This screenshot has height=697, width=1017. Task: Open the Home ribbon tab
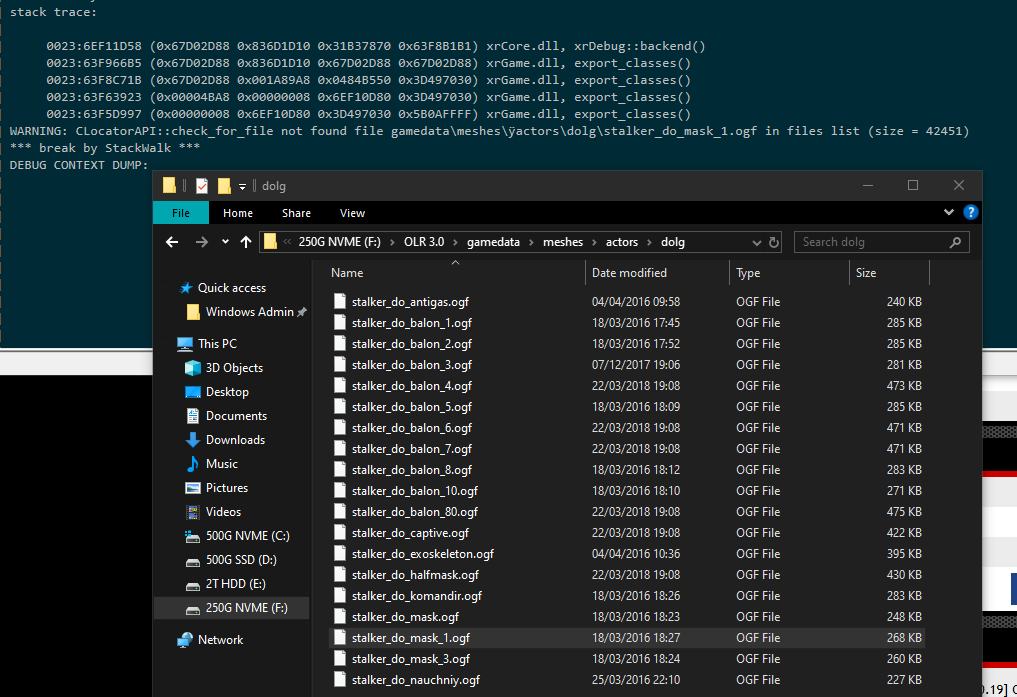coord(238,213)
